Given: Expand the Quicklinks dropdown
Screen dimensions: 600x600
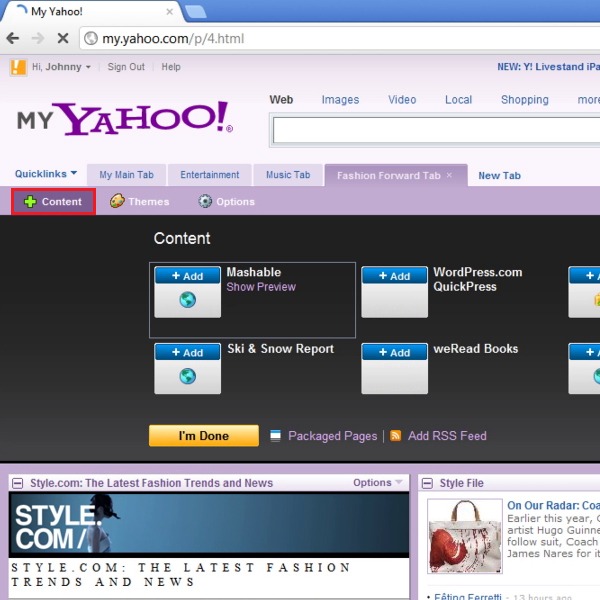Looking at the screenshot, I should [46, 174].
